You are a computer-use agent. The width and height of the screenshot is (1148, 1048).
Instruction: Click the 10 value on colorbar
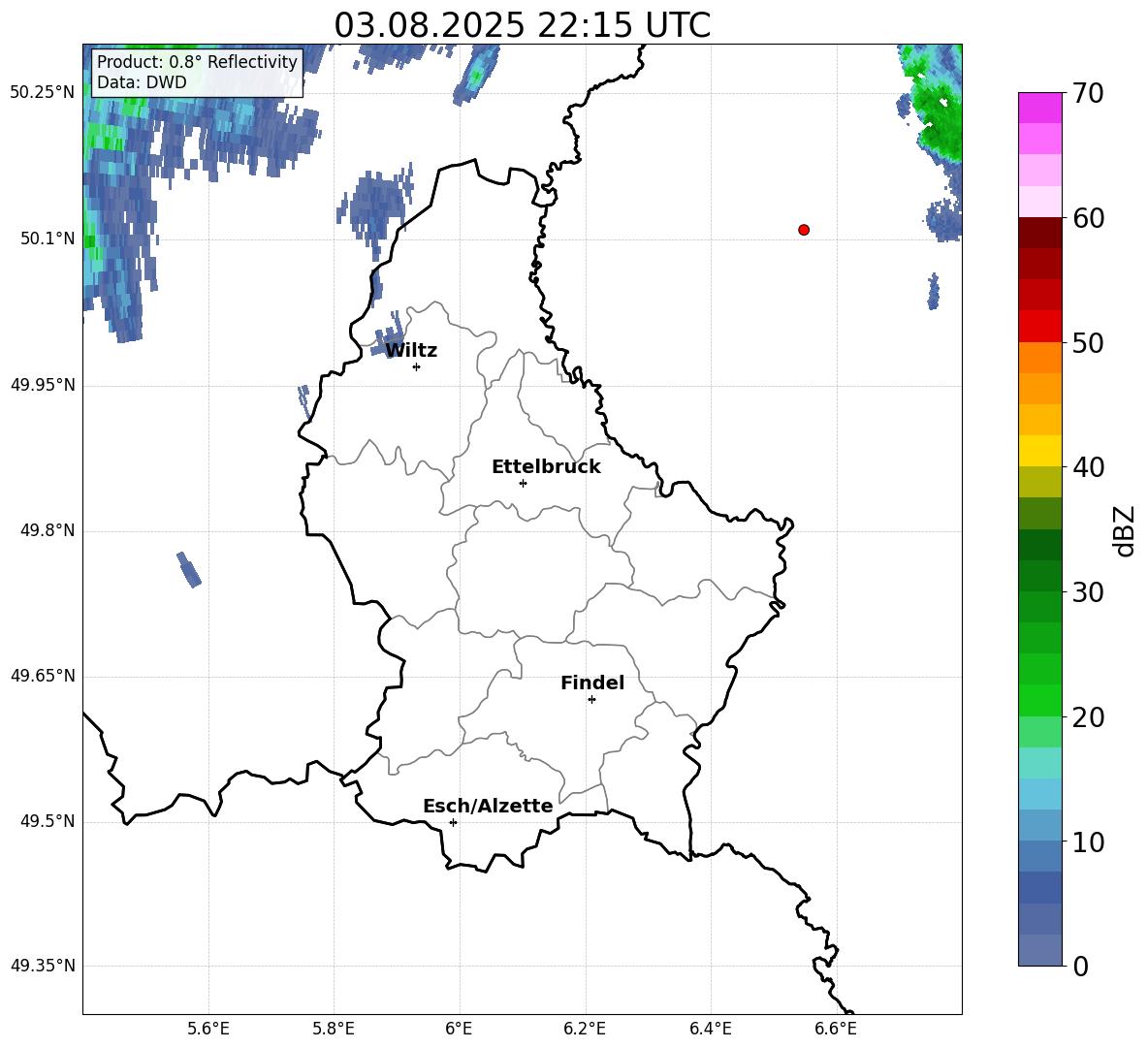point(1088,842)
